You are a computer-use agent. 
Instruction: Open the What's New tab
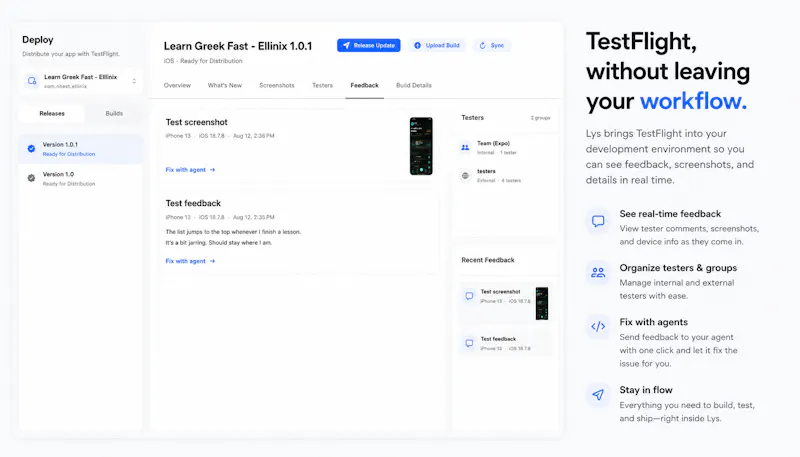tap(224, 85)
